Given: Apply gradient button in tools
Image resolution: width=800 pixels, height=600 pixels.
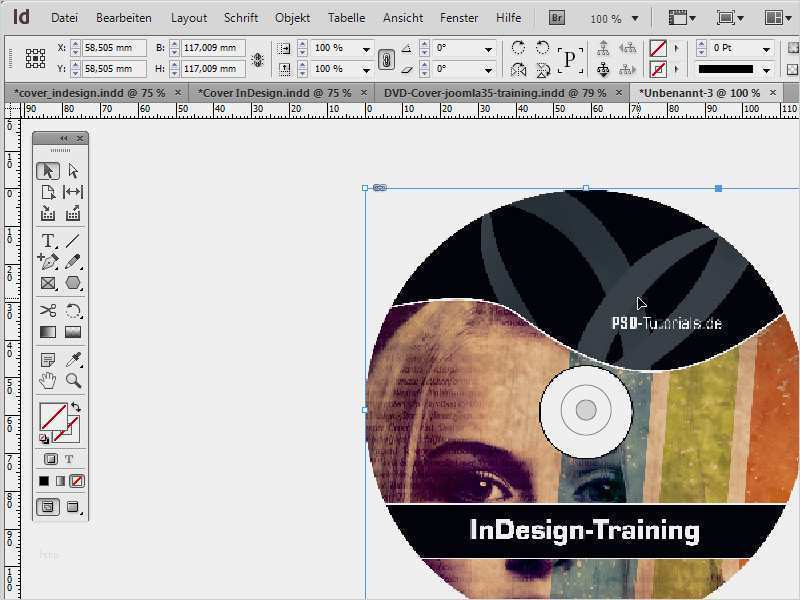Looking at the screenshot, I should (60, 481).
